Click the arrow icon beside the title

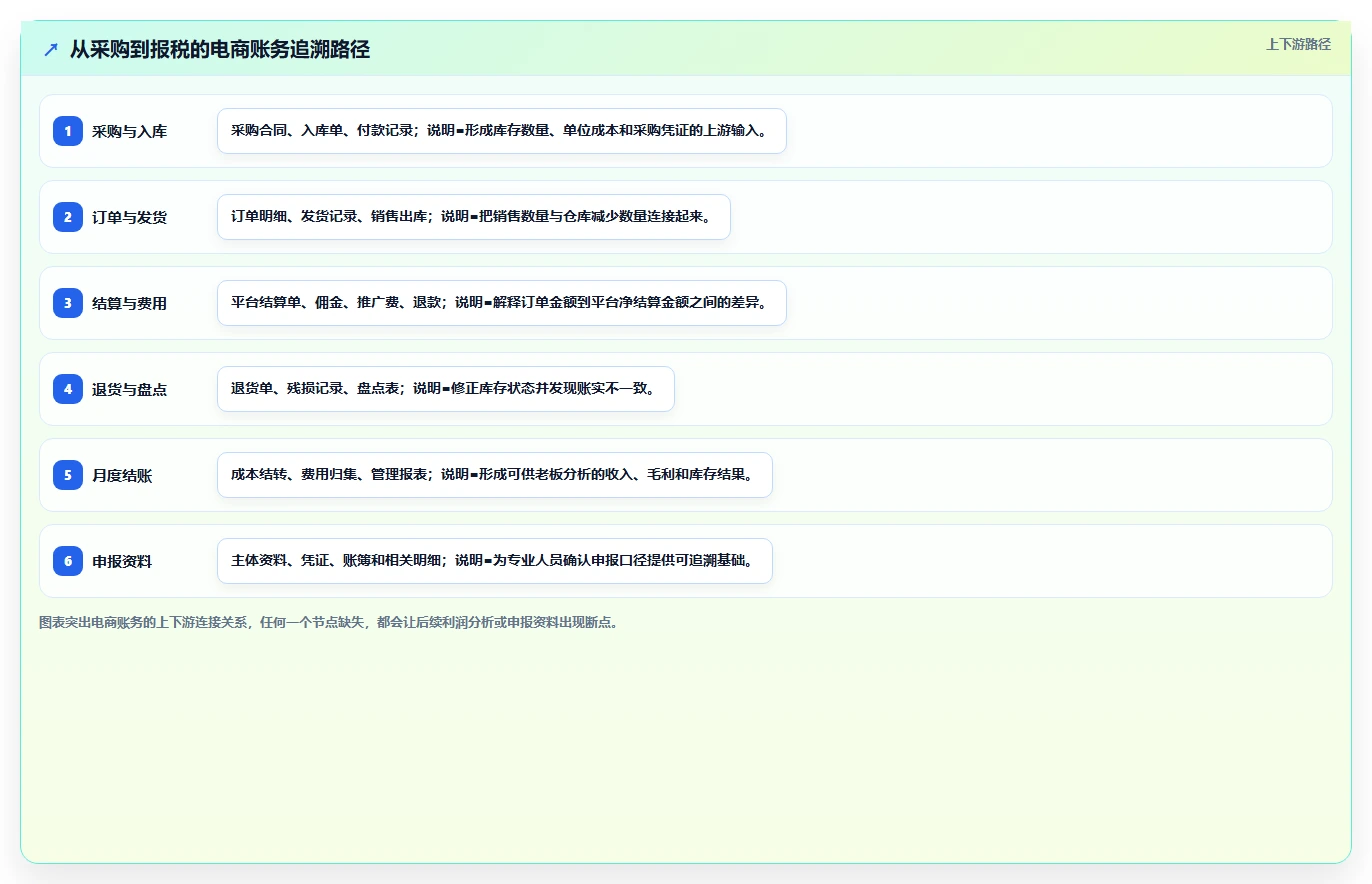[x=51, y=49]
